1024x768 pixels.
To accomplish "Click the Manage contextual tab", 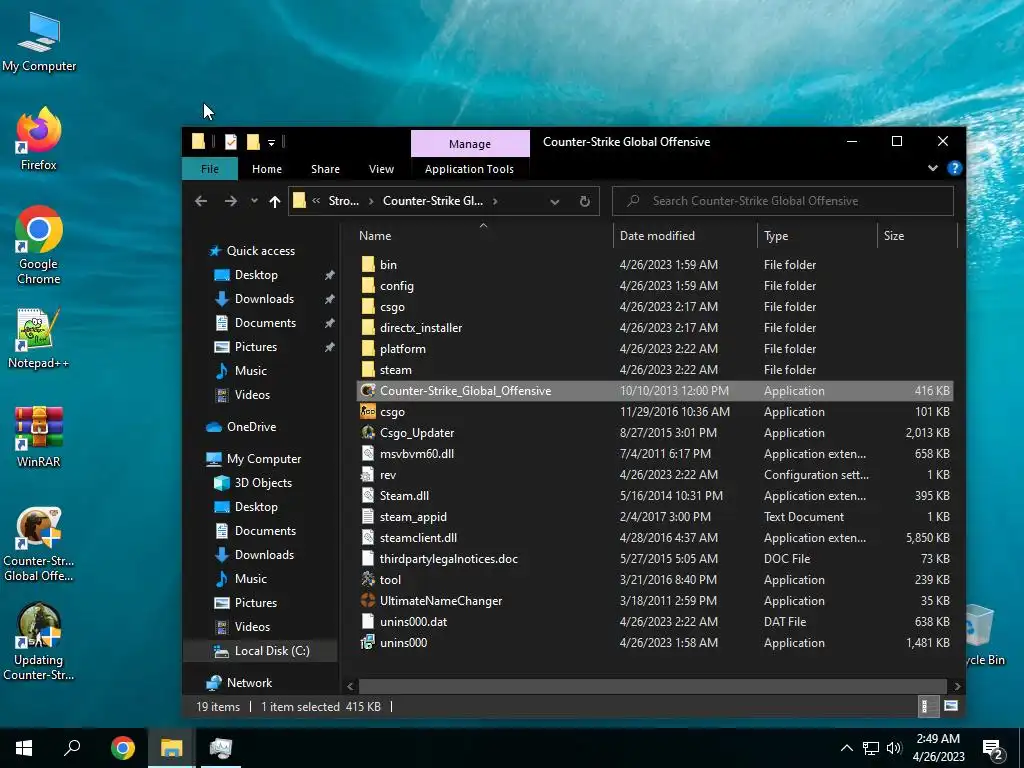I will pos(470,144).
